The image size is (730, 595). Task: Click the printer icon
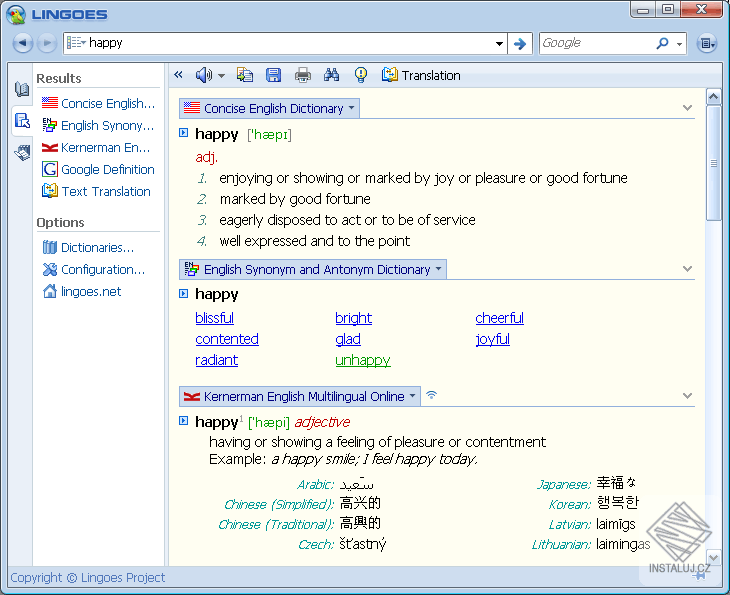click(303, 75)
